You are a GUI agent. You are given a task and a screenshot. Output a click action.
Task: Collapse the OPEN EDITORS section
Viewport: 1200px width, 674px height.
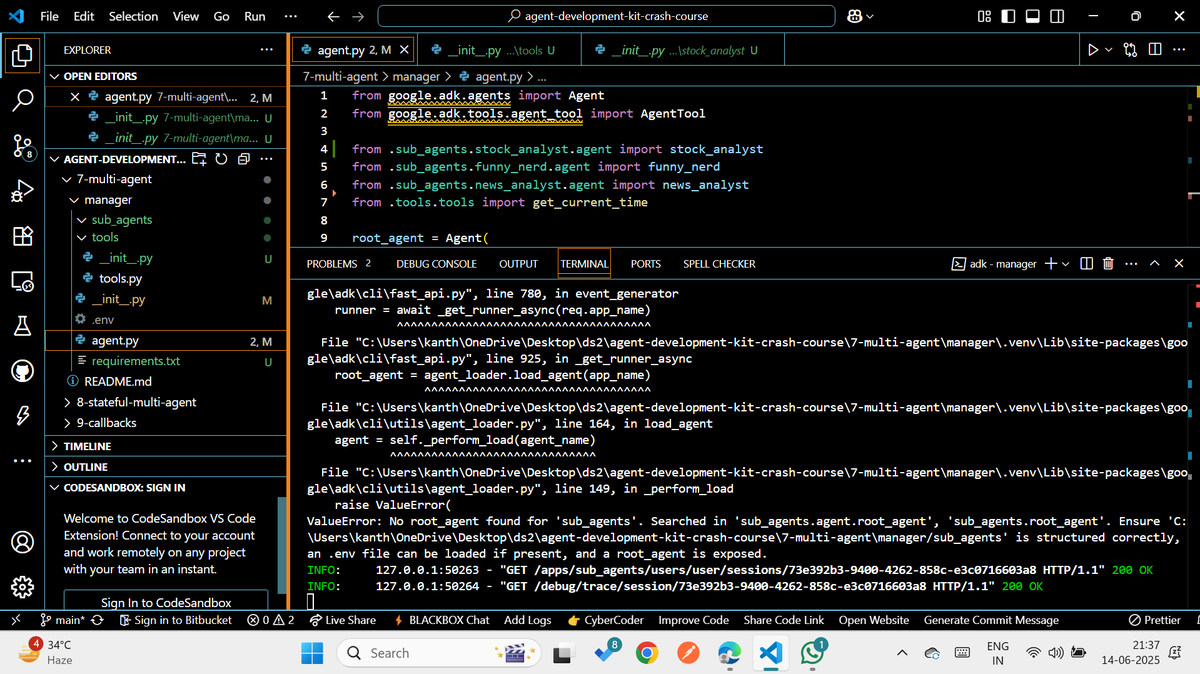[56, 76]
